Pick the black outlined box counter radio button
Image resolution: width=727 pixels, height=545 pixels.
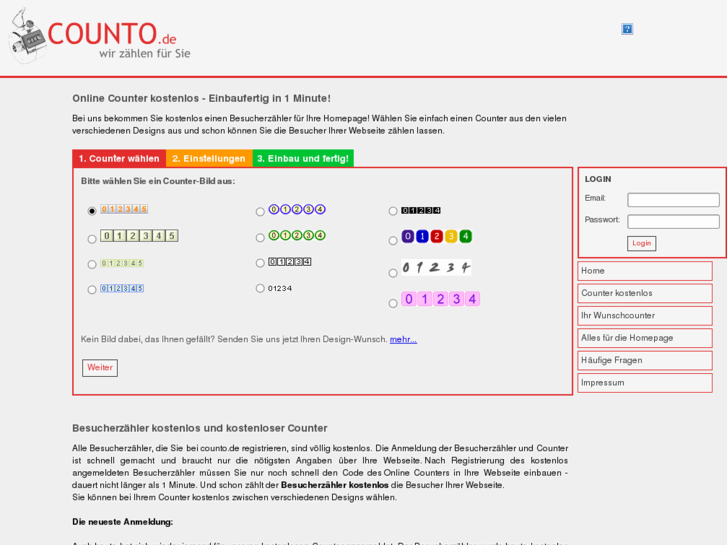click(x=260, y=263)
